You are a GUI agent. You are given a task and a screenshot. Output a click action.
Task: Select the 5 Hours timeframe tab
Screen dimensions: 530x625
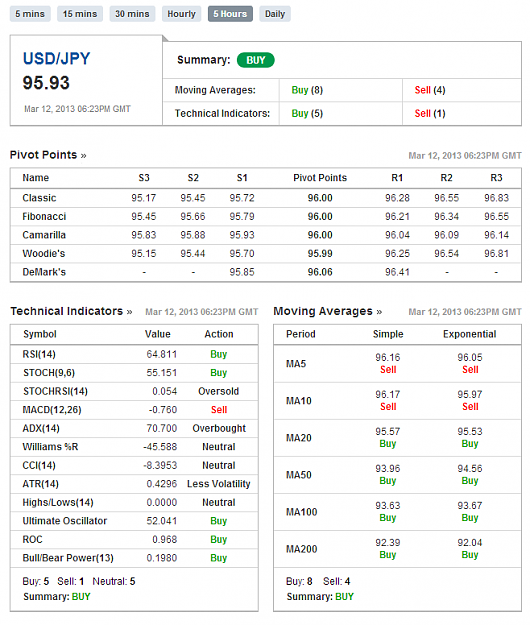[230, 14]
